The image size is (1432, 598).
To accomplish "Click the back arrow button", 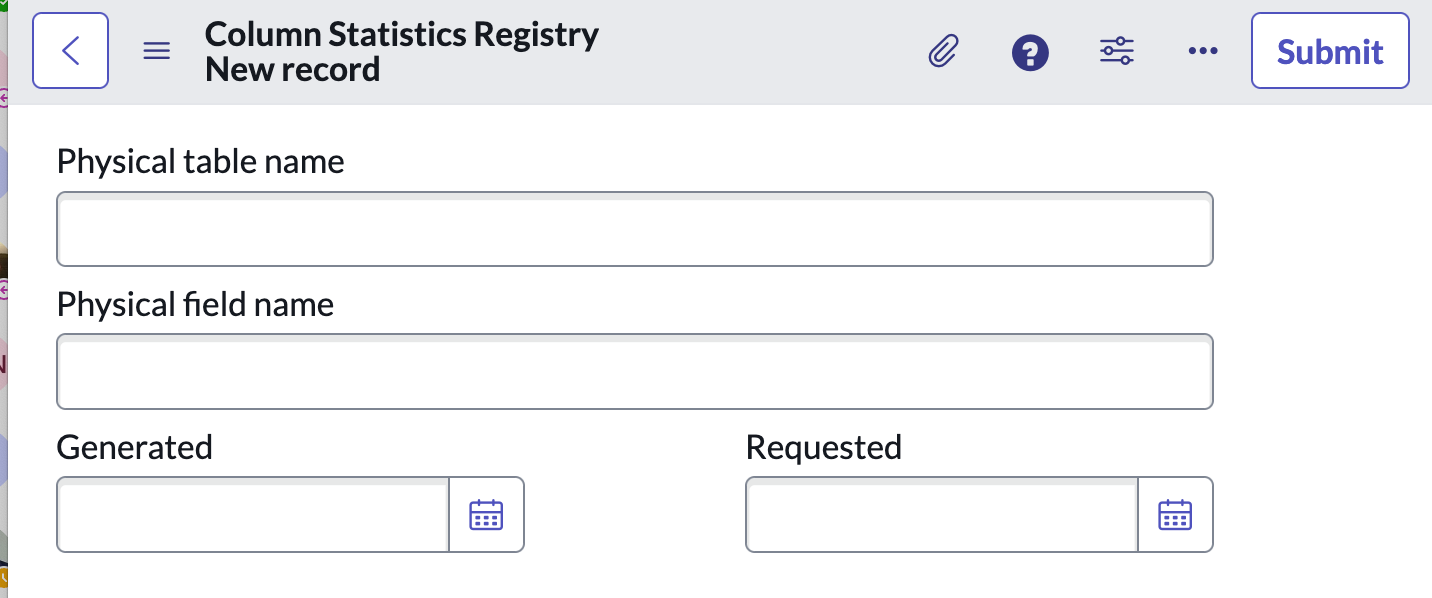I will pos(70,51).
